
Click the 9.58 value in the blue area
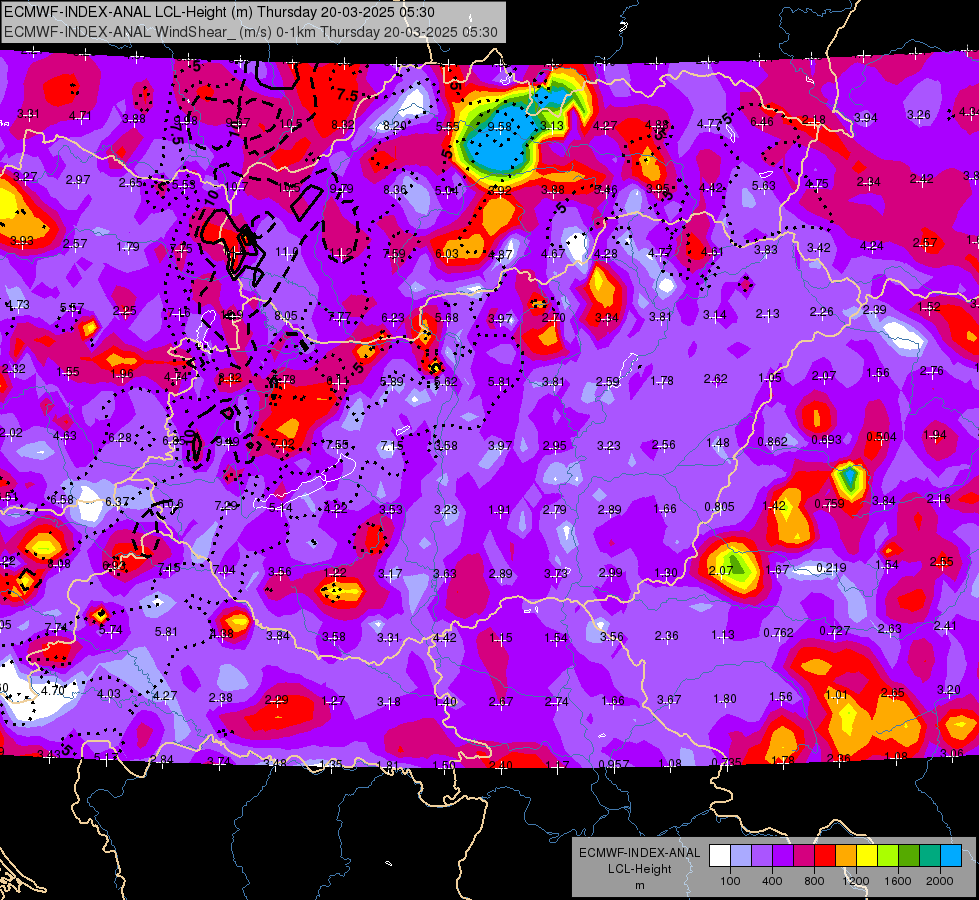tap(499, 126)
